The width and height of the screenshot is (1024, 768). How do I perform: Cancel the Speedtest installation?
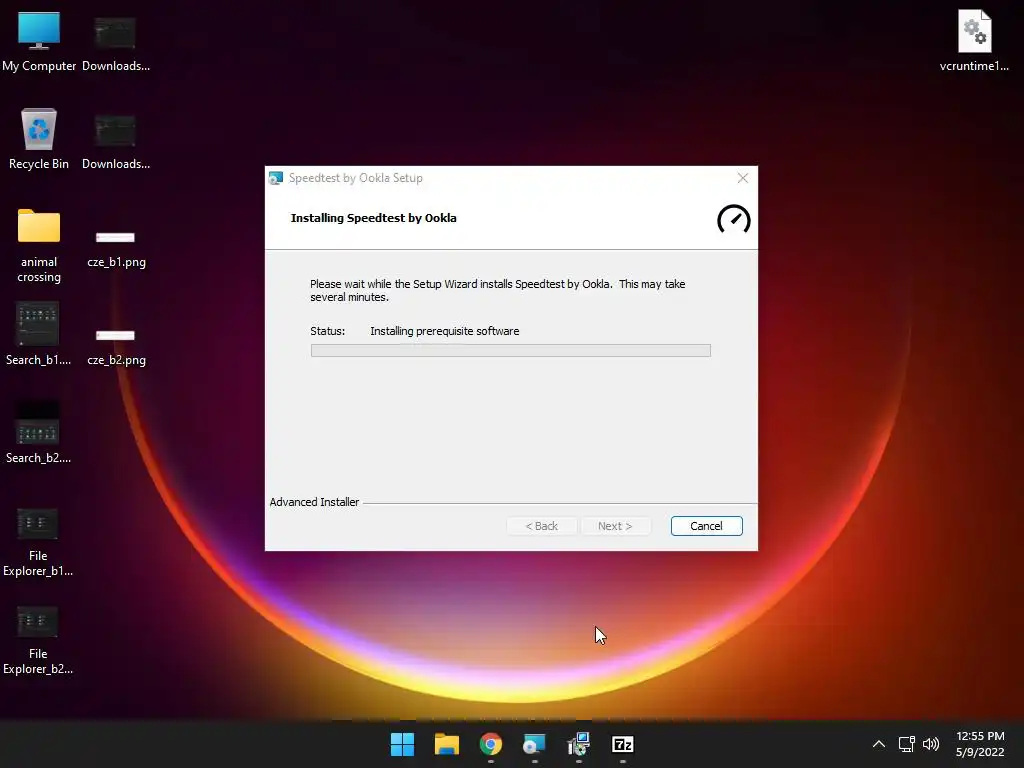tap(706, 526)
